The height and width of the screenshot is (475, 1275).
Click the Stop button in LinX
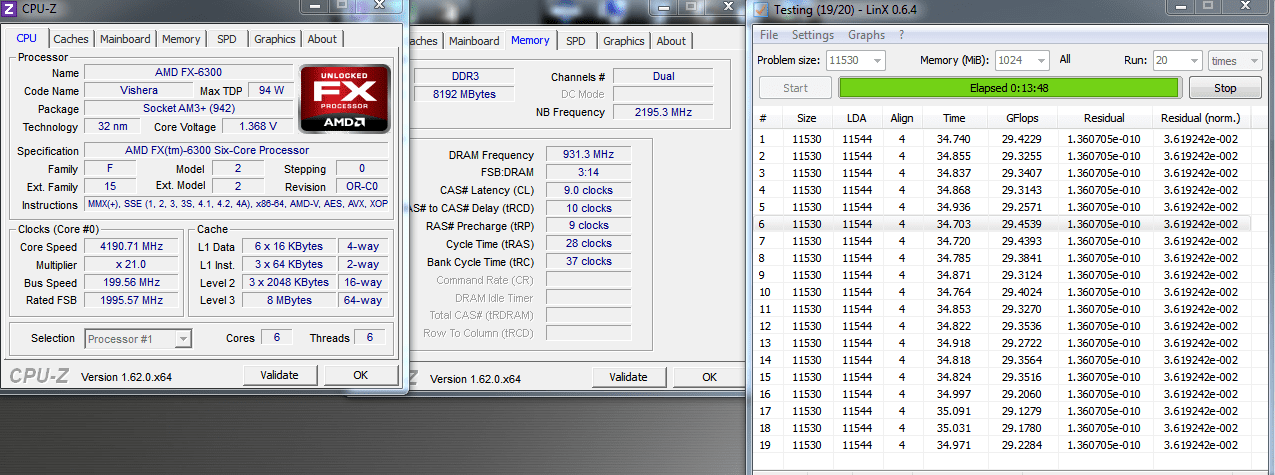point(1225,88)
